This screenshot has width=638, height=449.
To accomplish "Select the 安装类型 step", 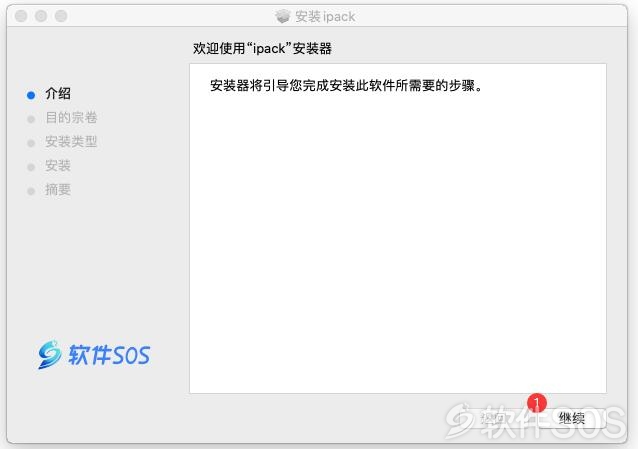I will 71,142.
